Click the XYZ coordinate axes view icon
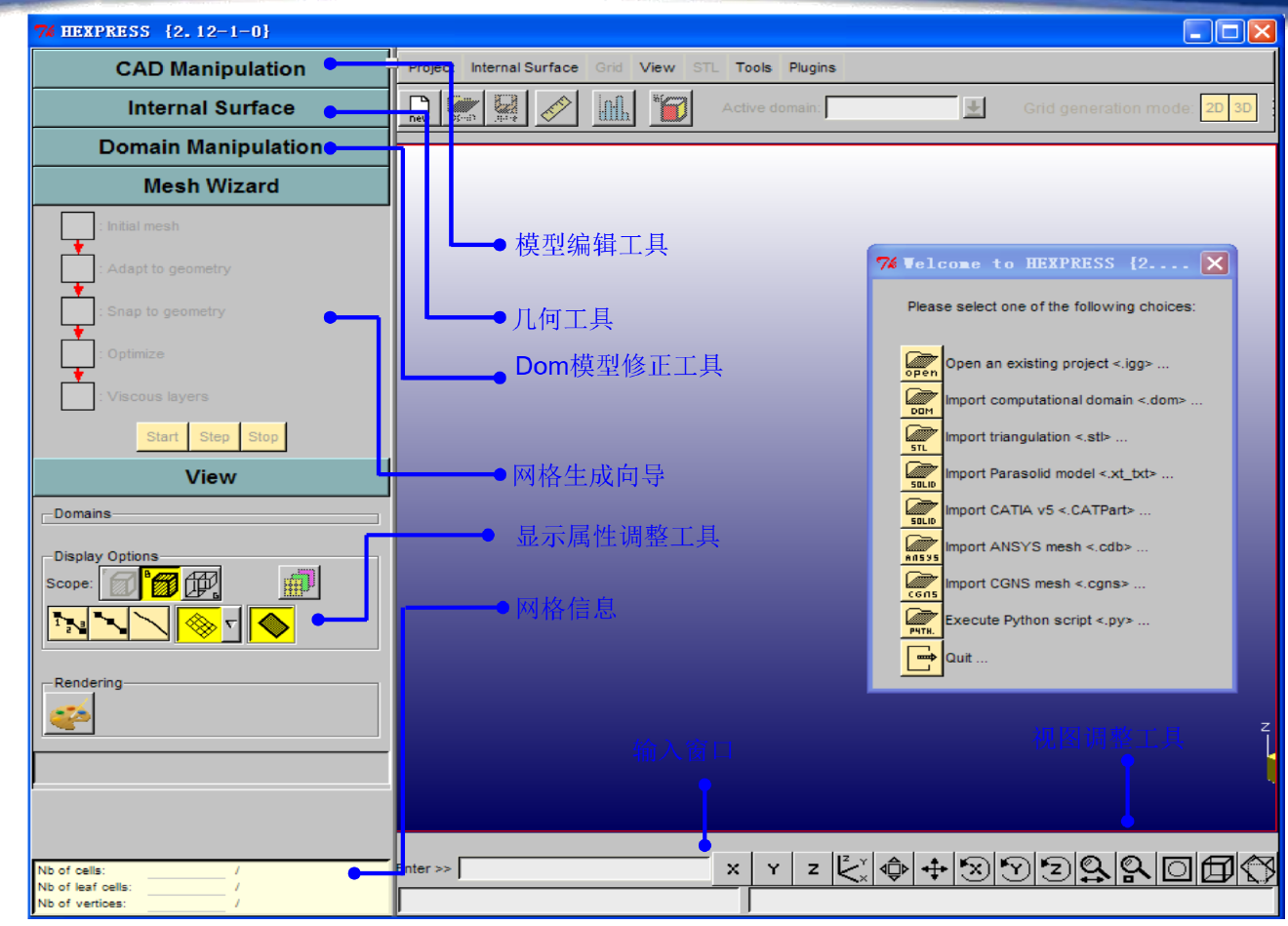1288x926 pixels. [852, 868]
